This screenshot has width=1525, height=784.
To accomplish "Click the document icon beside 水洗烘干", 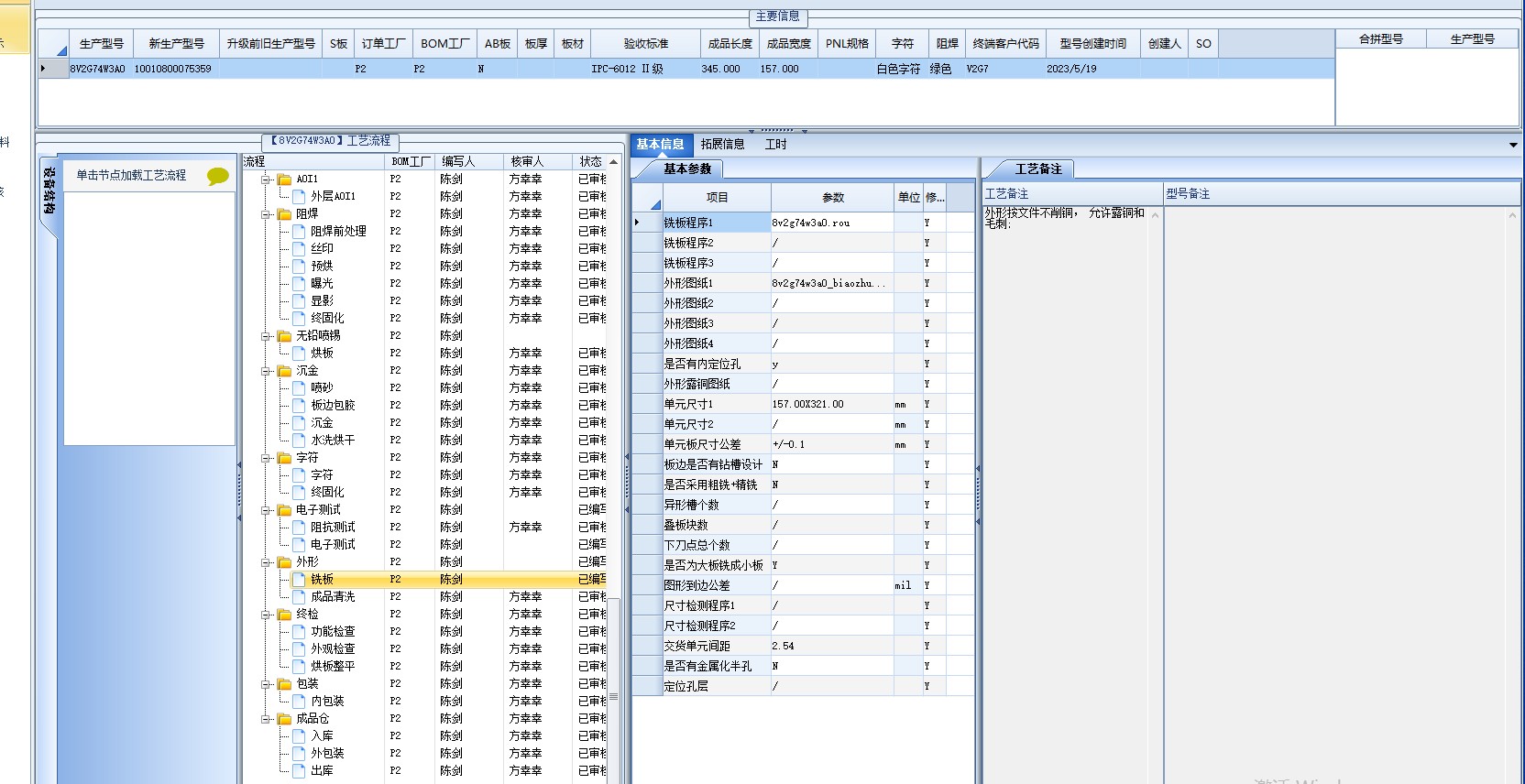I will click(299, 440).
